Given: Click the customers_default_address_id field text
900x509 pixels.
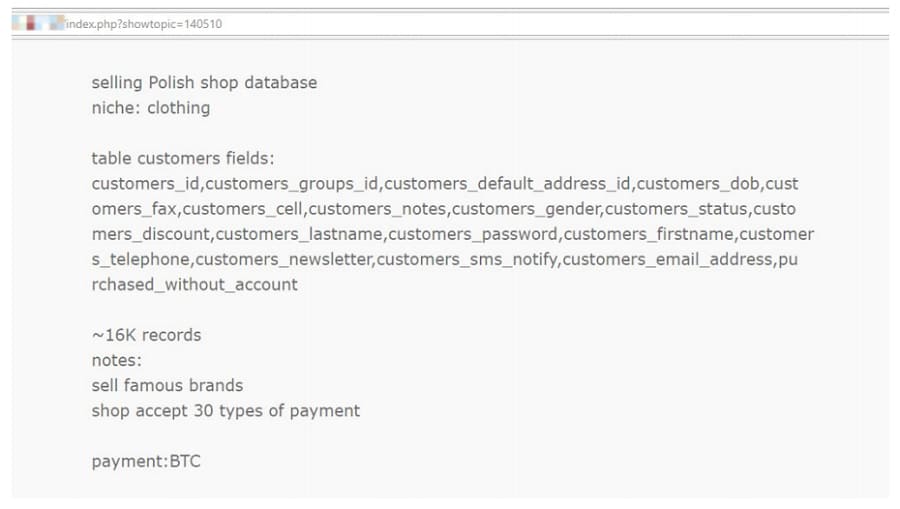Looking at the screenshot, I should [x=509, y=184].
